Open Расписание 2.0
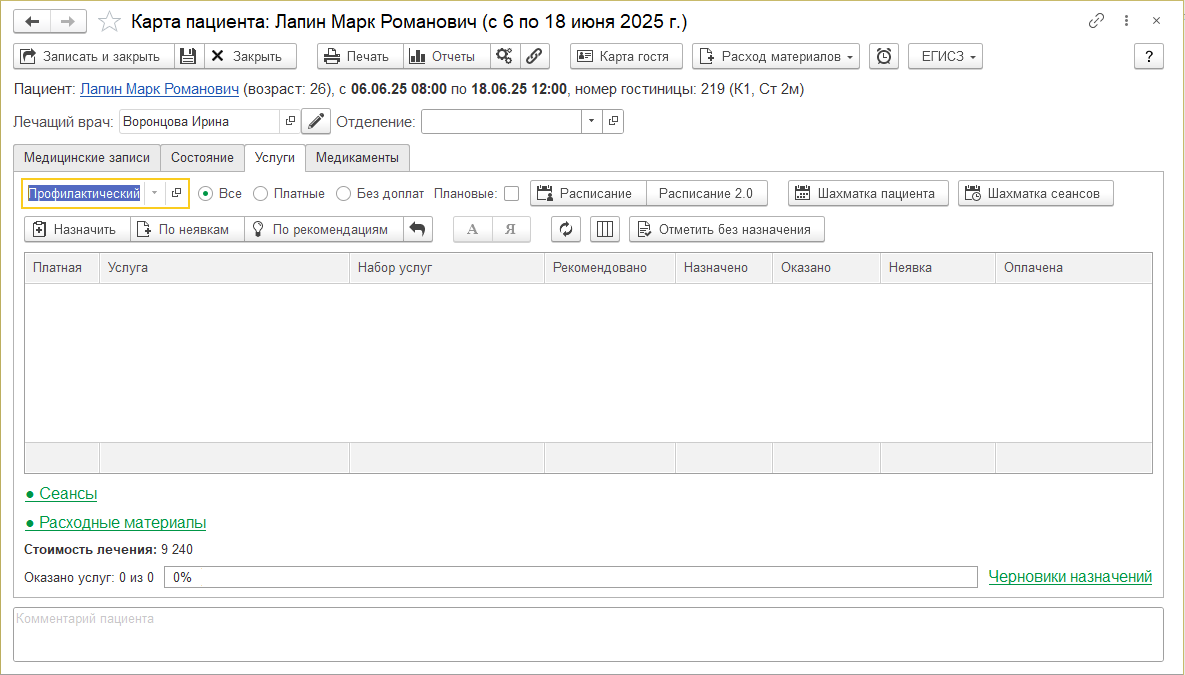Viewport: 1185px width, 675px height. tap(707, 193)
